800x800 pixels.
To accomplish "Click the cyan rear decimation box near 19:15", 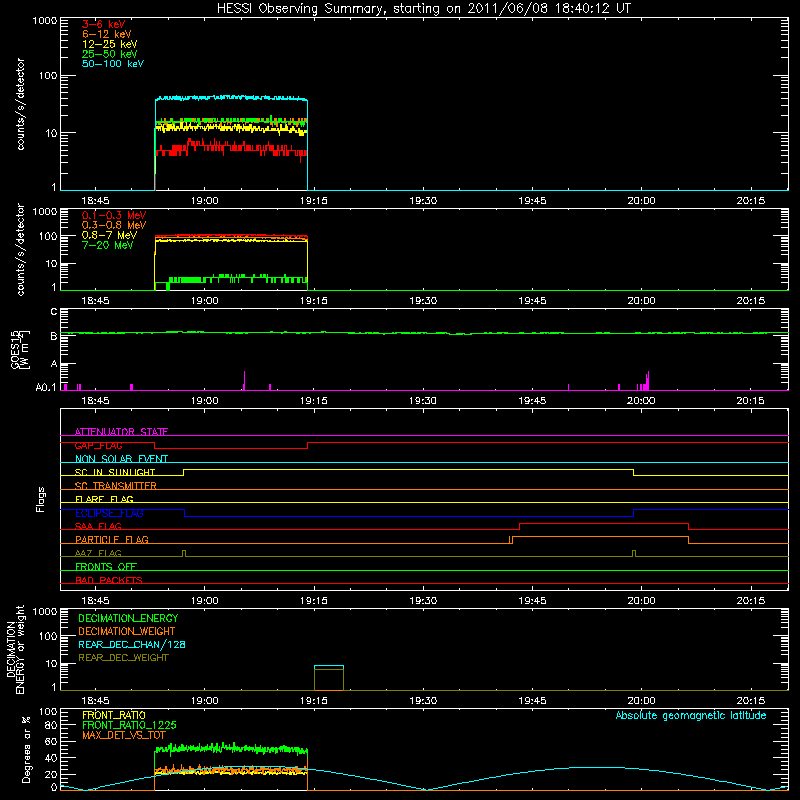I will point(329,666).
